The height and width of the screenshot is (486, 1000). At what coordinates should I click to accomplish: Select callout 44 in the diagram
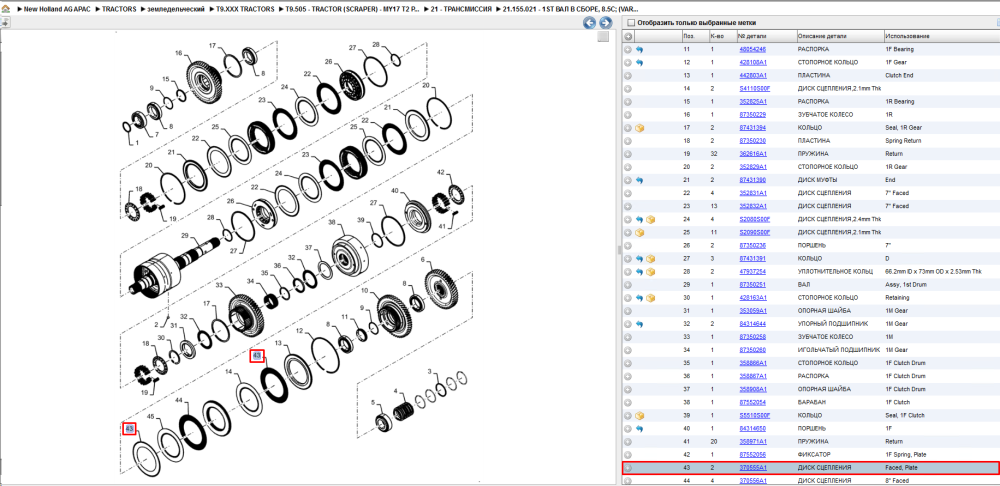click(179, 401)
